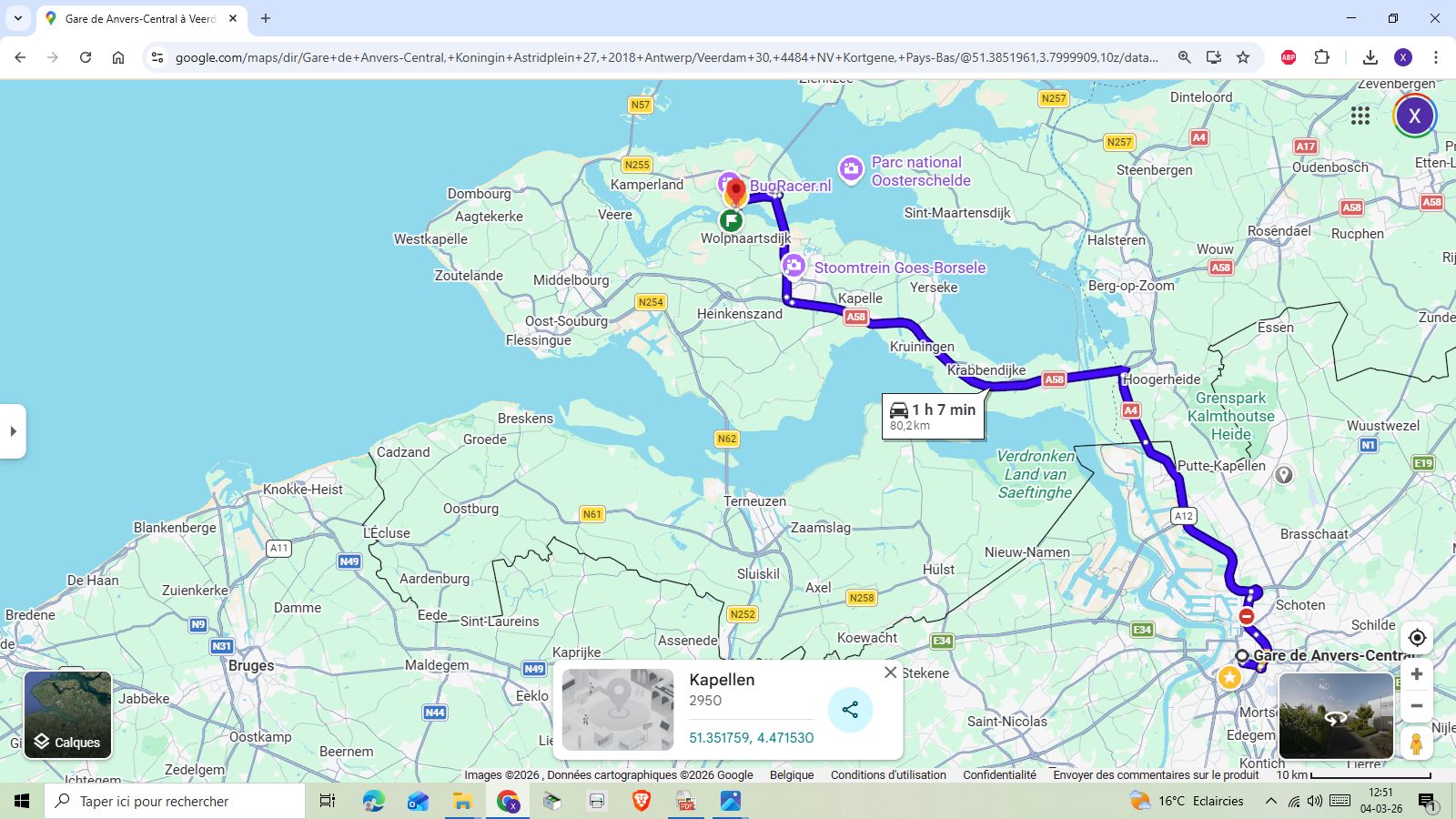Show hidden system tray icons
Viewport: 1456px width, 819px height.
coord(1270,801)
